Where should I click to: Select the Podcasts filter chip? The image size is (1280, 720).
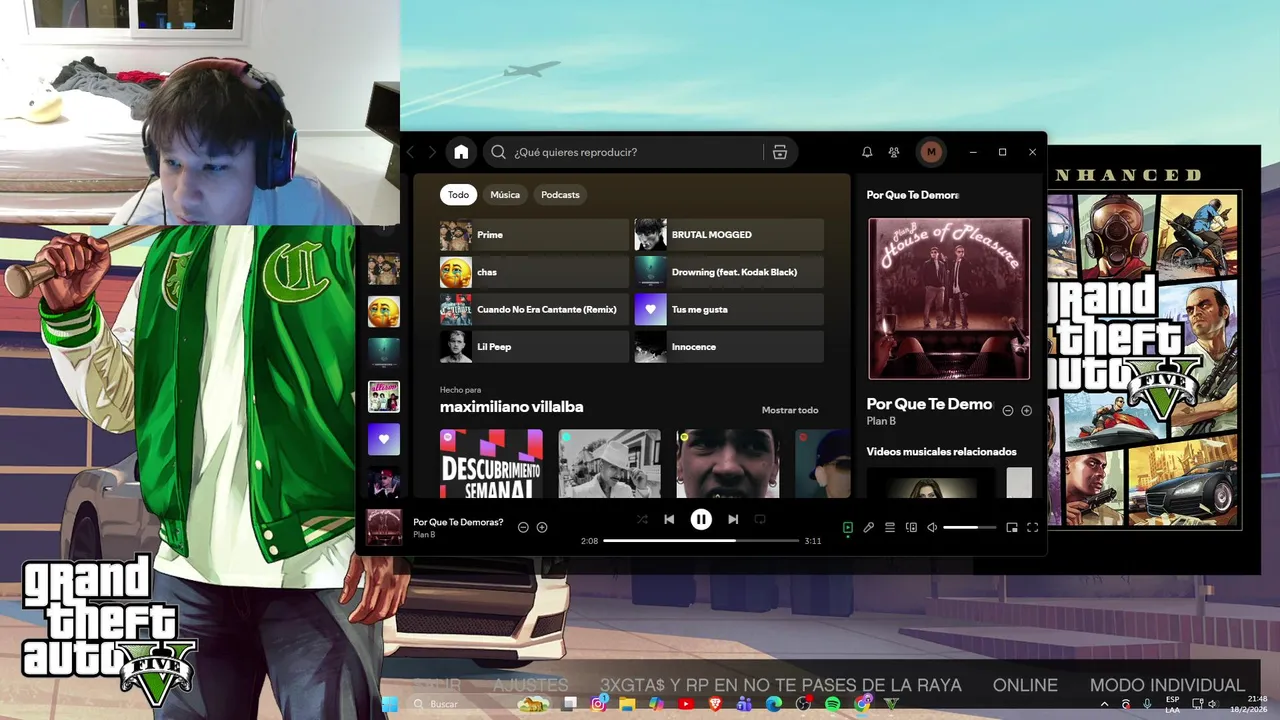(x=560, y=195)
